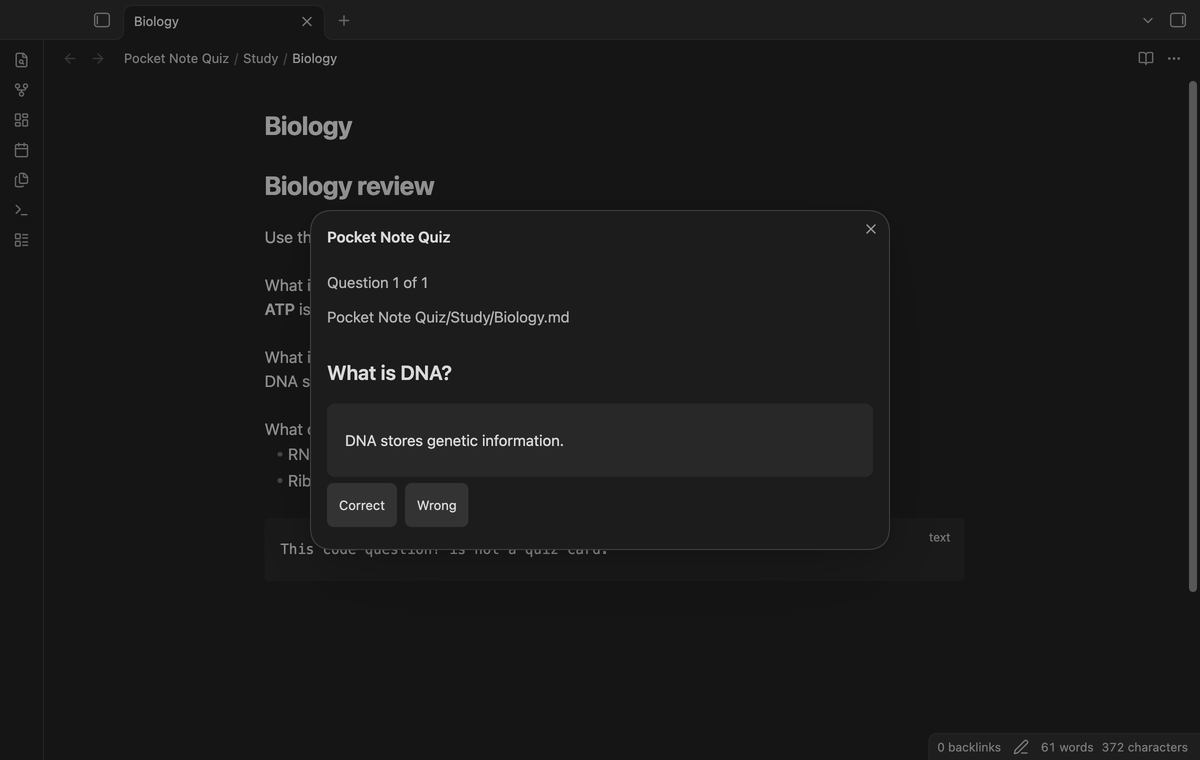Click the DNA answer text box
Screen dimensions: 1200x760
coord(600,440)
